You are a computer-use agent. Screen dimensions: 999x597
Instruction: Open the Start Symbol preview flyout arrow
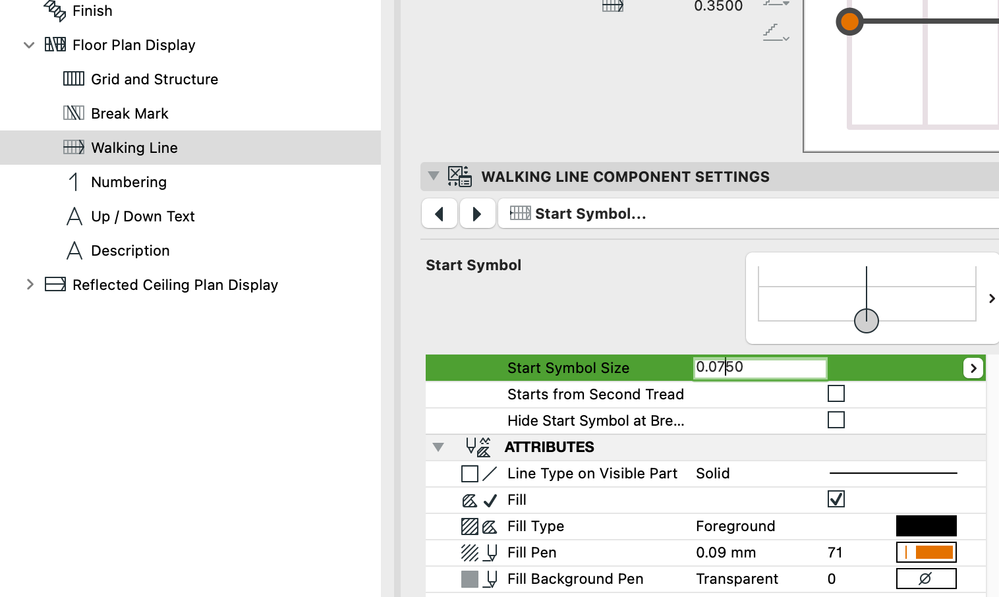[x=991, y=298]
